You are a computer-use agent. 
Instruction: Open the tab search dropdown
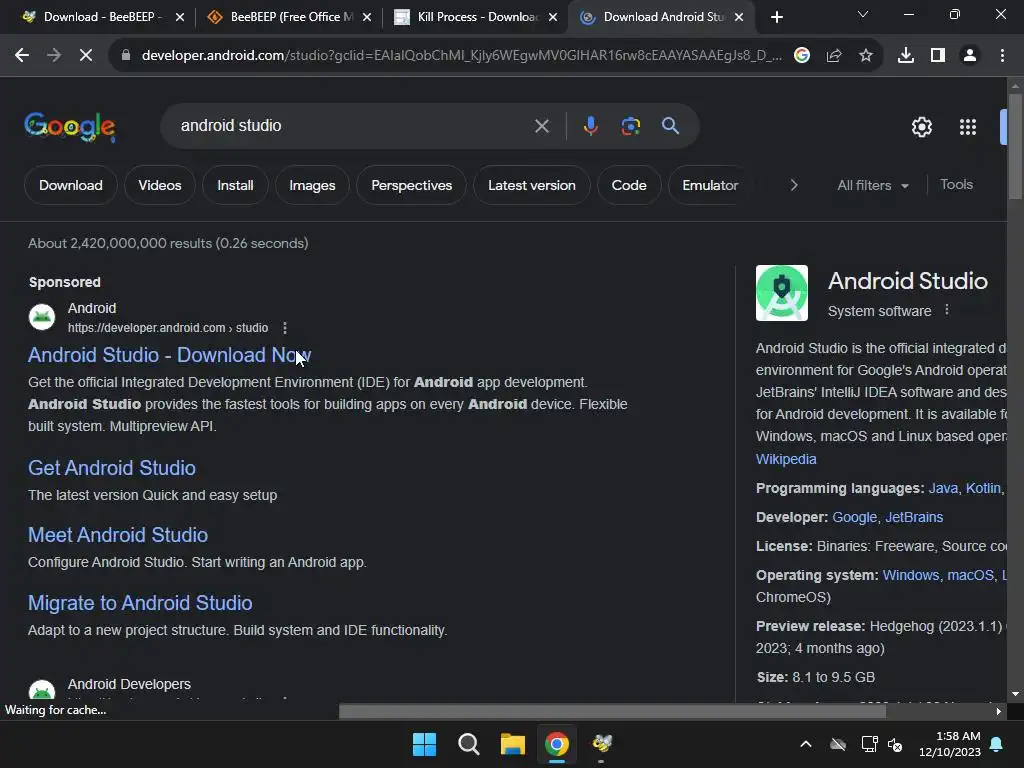click(x=863, y=14)
